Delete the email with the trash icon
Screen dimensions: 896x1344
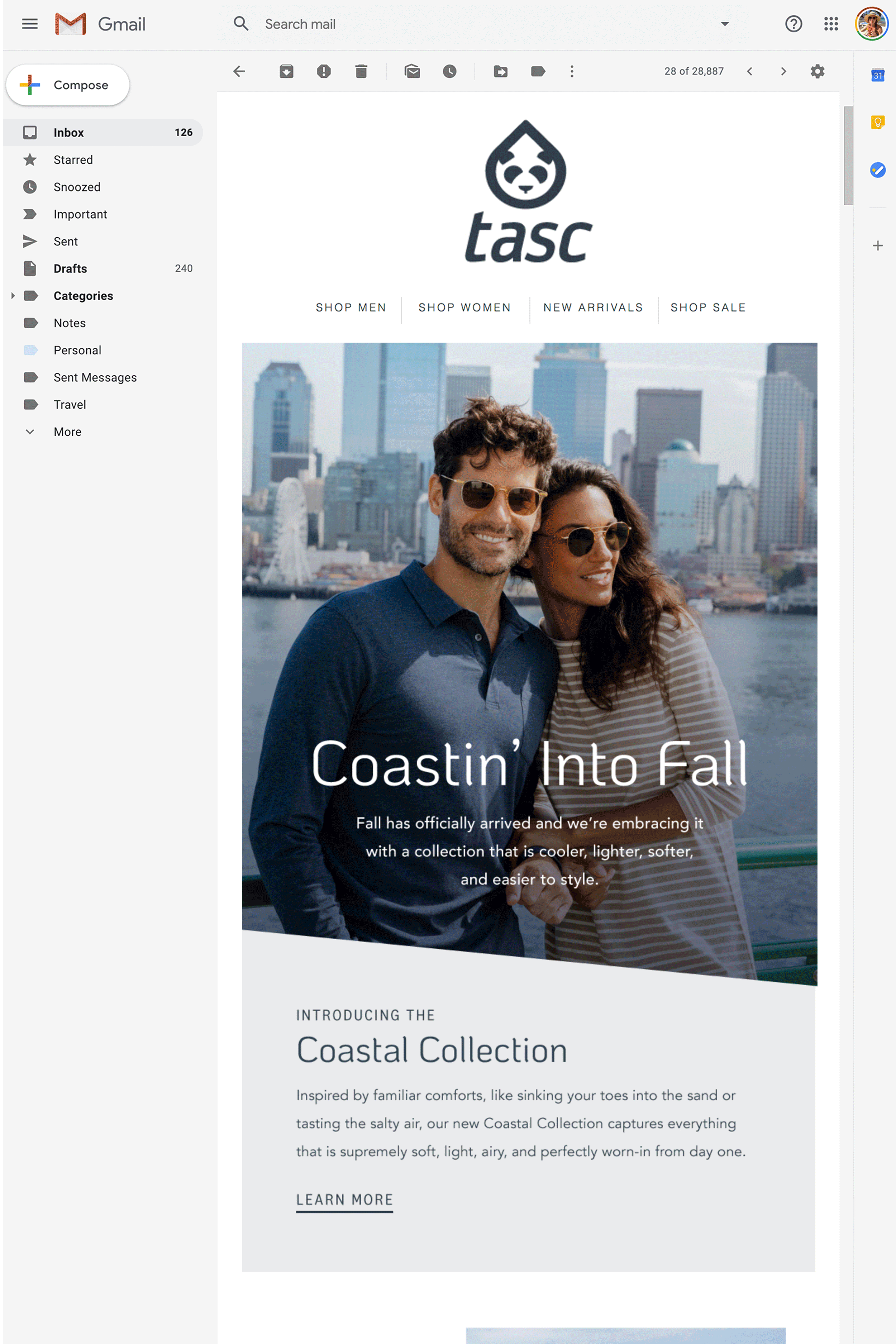(361, 71)
